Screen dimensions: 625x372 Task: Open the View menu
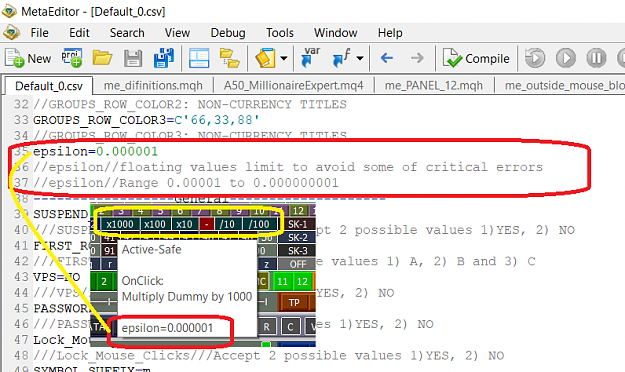177,33
